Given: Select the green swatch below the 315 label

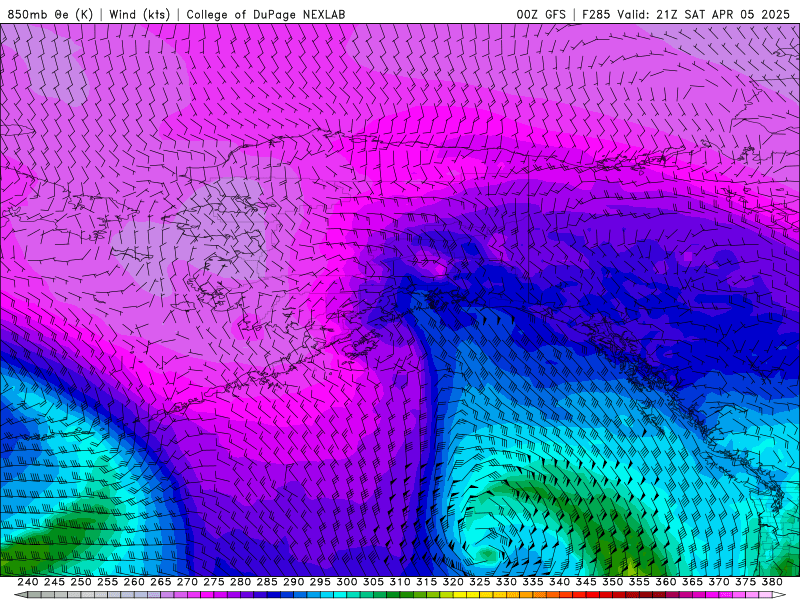Looking at the screenshot, I should point(420,595).
